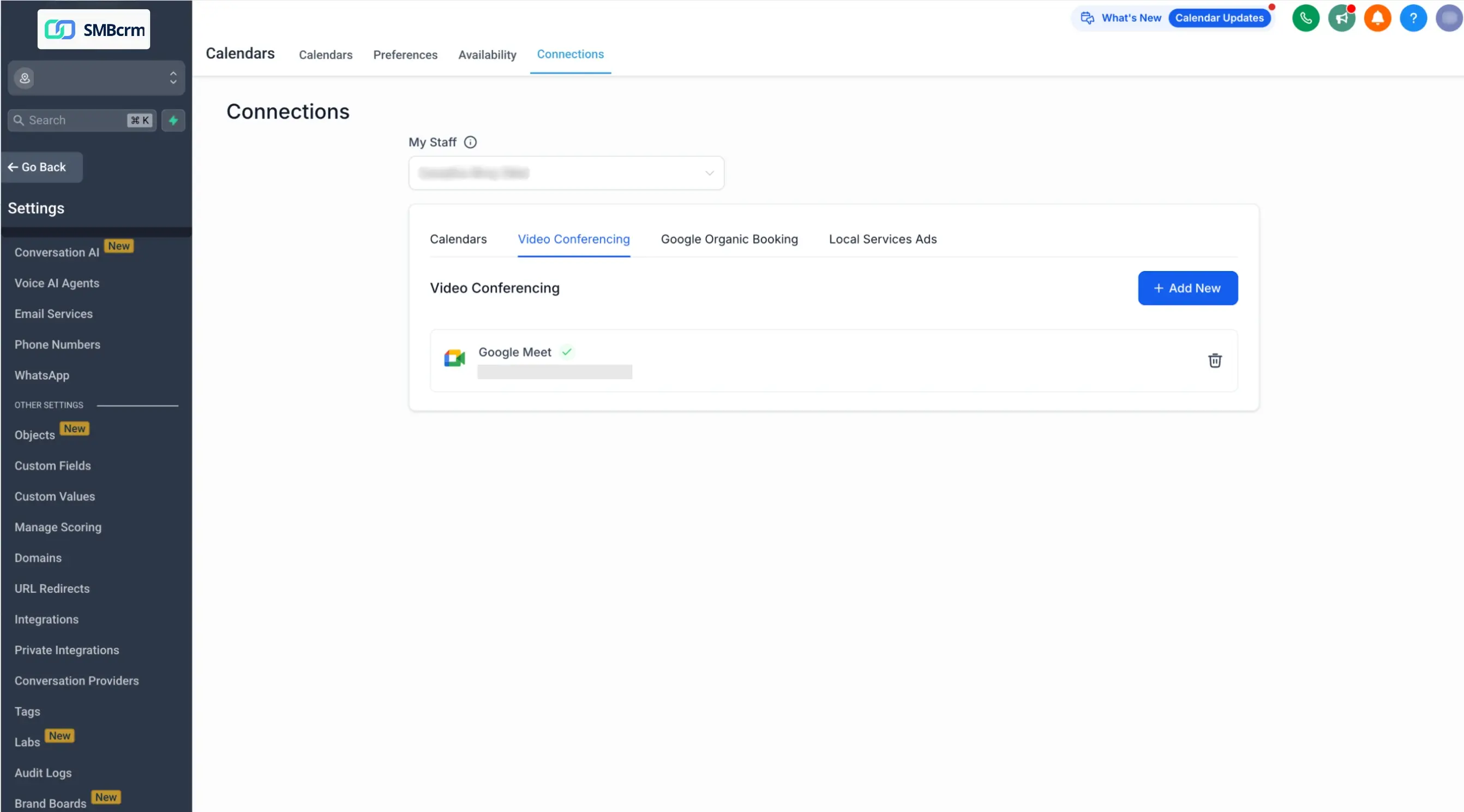Click the location pin account icon
This screenshot has height=812, width=1464.
pyautogui.click(x=25, y=78)
